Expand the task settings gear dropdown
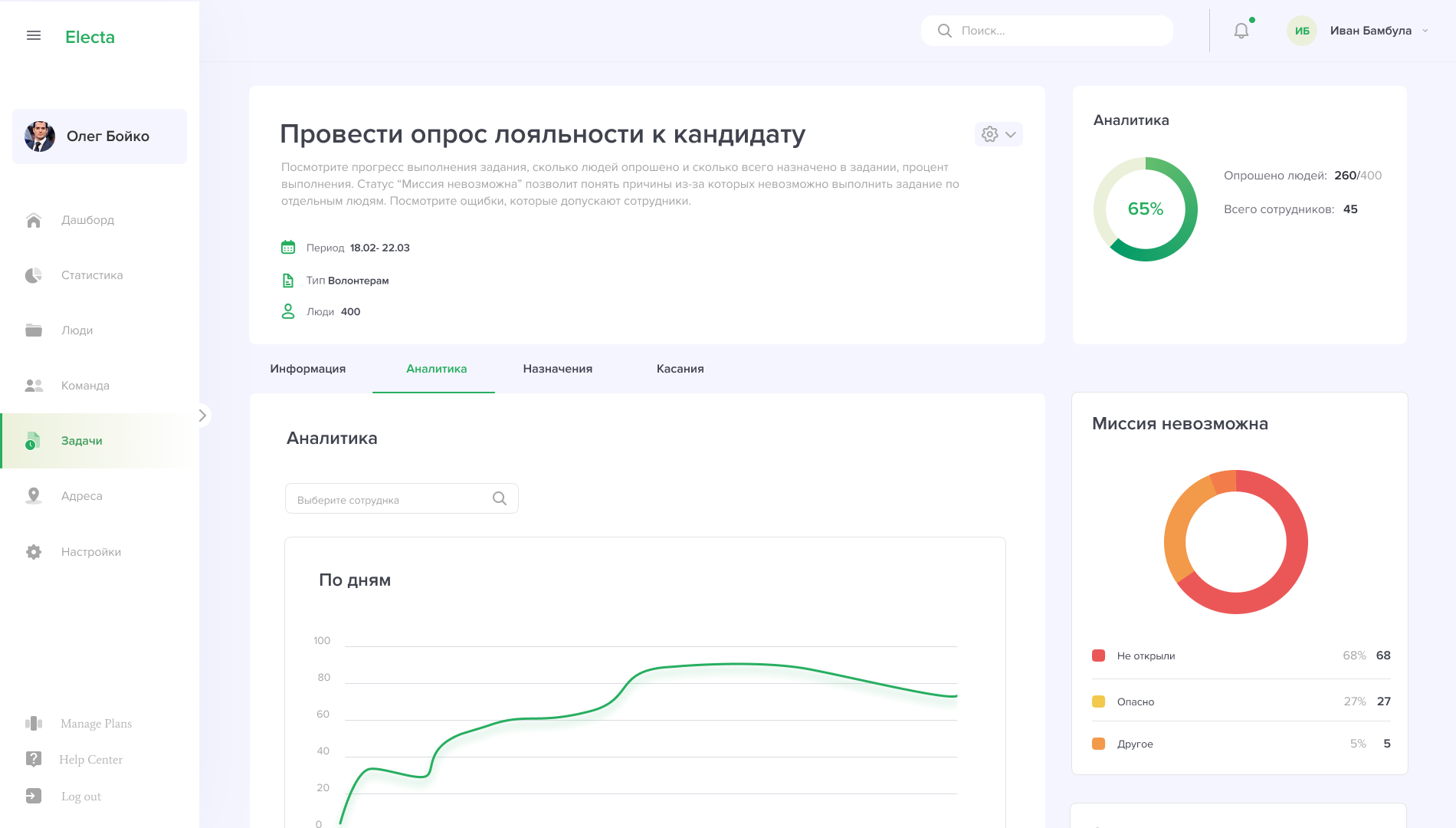This screenshot has height=828, width=1456. [x=998, y=134]
